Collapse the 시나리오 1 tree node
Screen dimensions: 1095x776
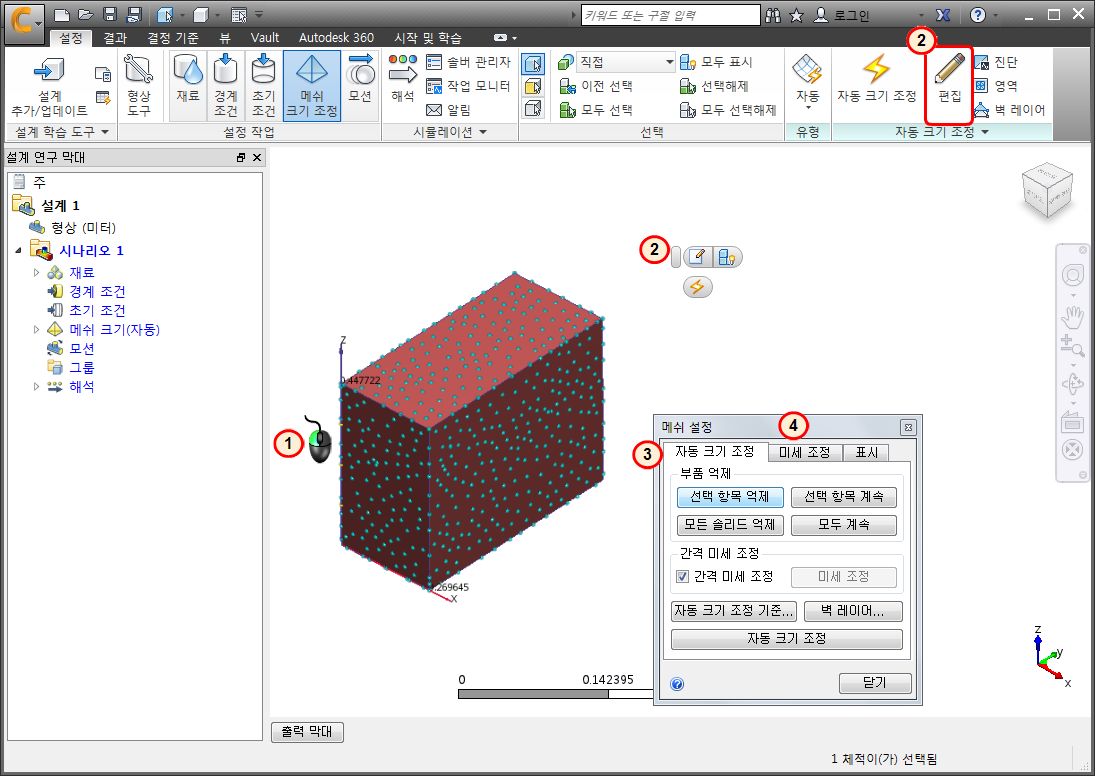[x=19, y=250]
